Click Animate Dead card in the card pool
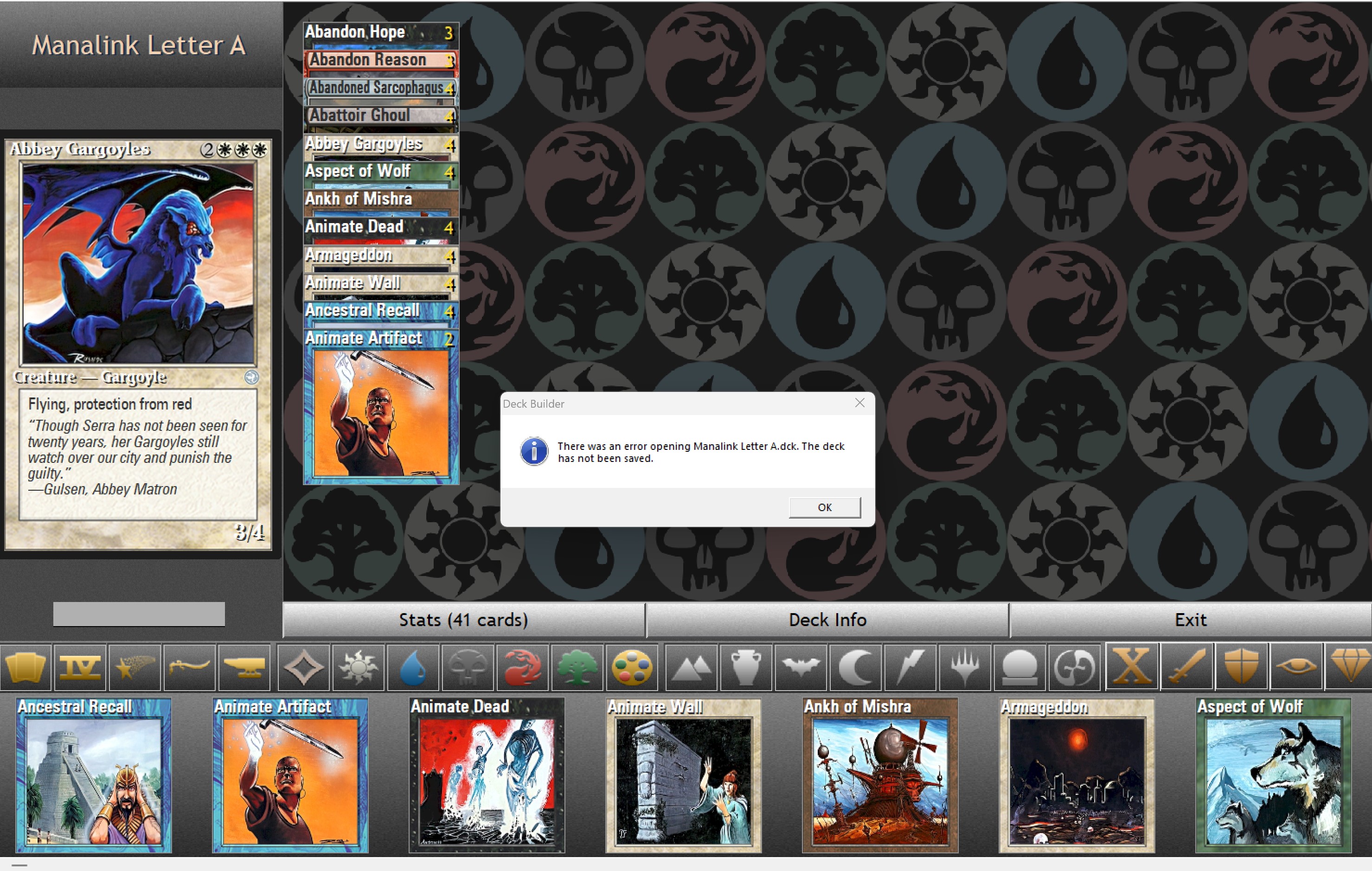Screen dimensions: 1372x871 tap(487, 775)
